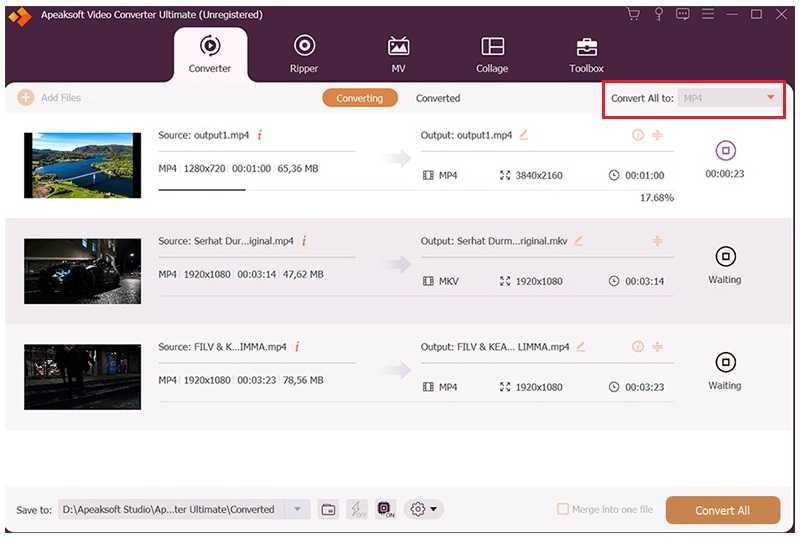This screenshot has height=540, width=800.
Task: Open source info for FILV & K...IMMA.mp4
Action: click(x=297, y=347)
